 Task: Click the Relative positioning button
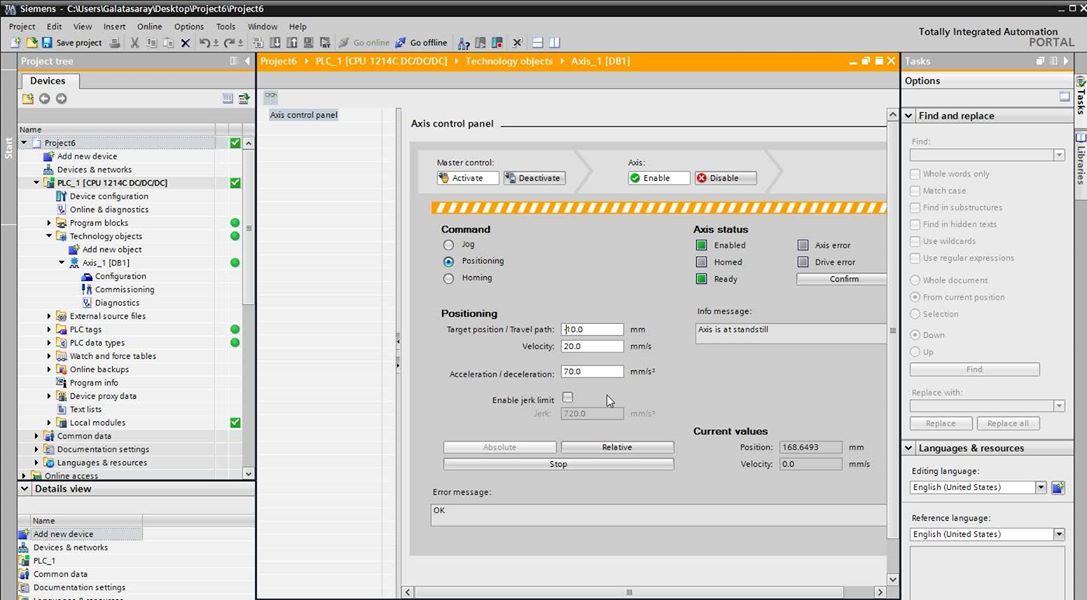coord(617,448)
